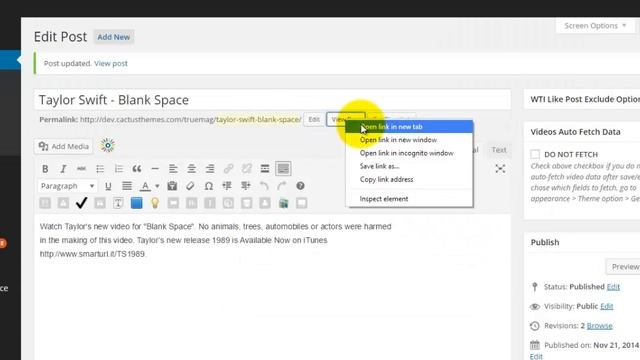Viewport: 640px width, 360px height.
Task: Apply strikethrough formatting
Action: click(82, 169)
